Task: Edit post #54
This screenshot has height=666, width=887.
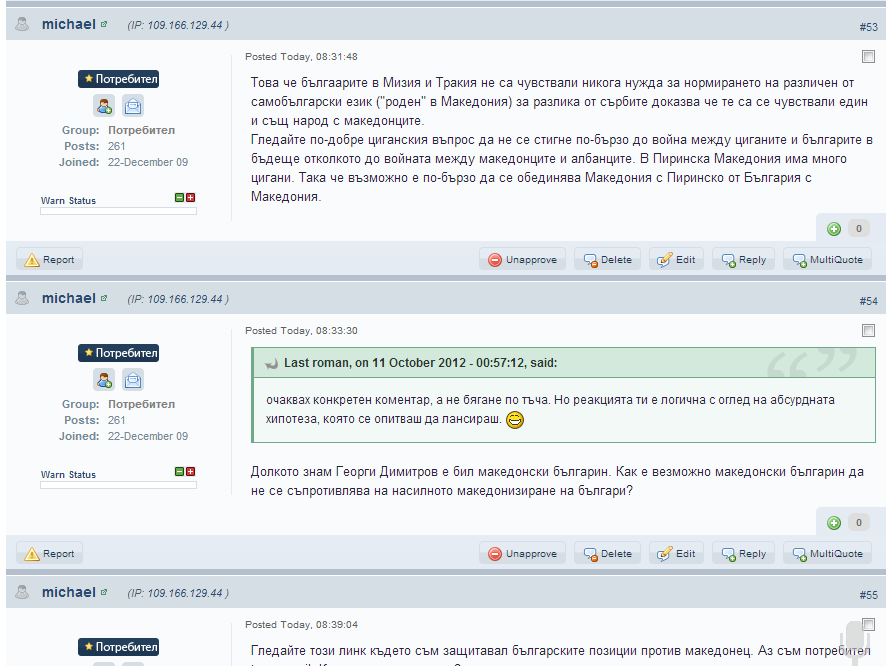Action: coord(676,554)
